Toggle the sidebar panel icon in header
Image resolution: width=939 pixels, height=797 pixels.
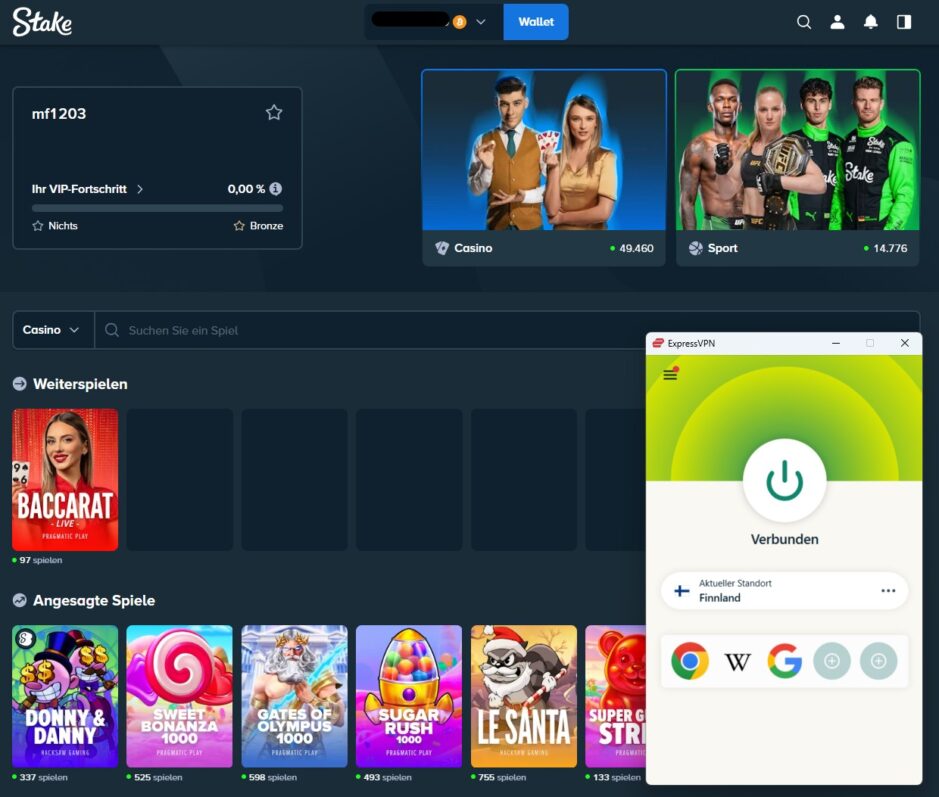(904, 22)
